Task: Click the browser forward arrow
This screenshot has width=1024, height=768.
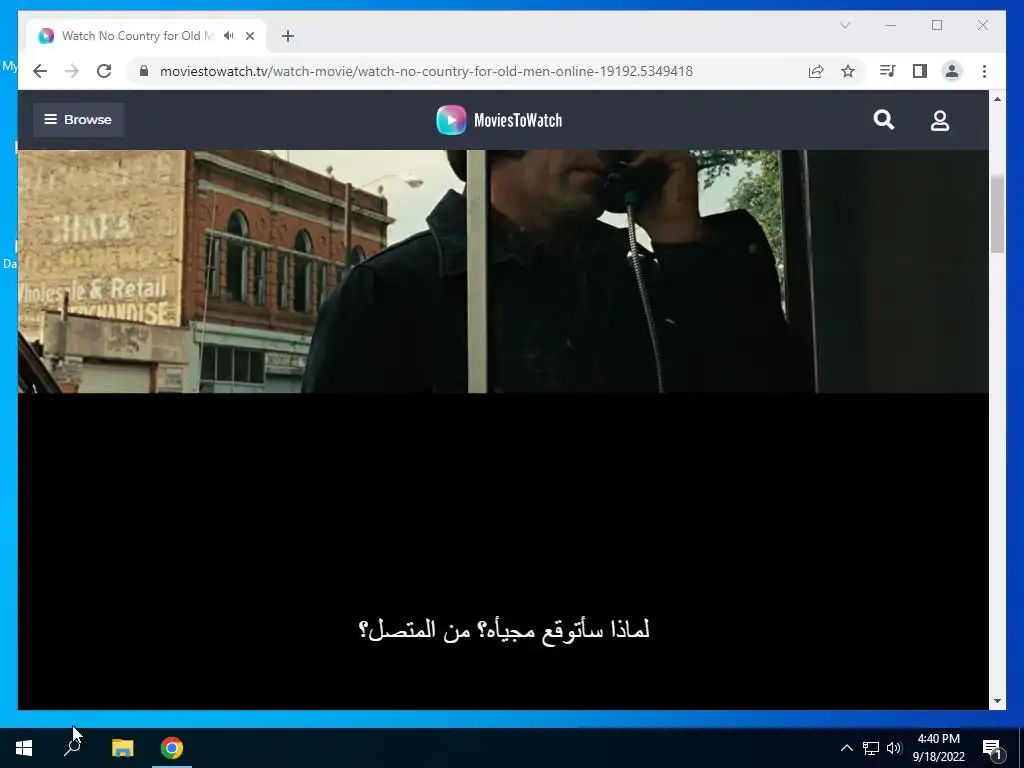Action: pos(72,71)
